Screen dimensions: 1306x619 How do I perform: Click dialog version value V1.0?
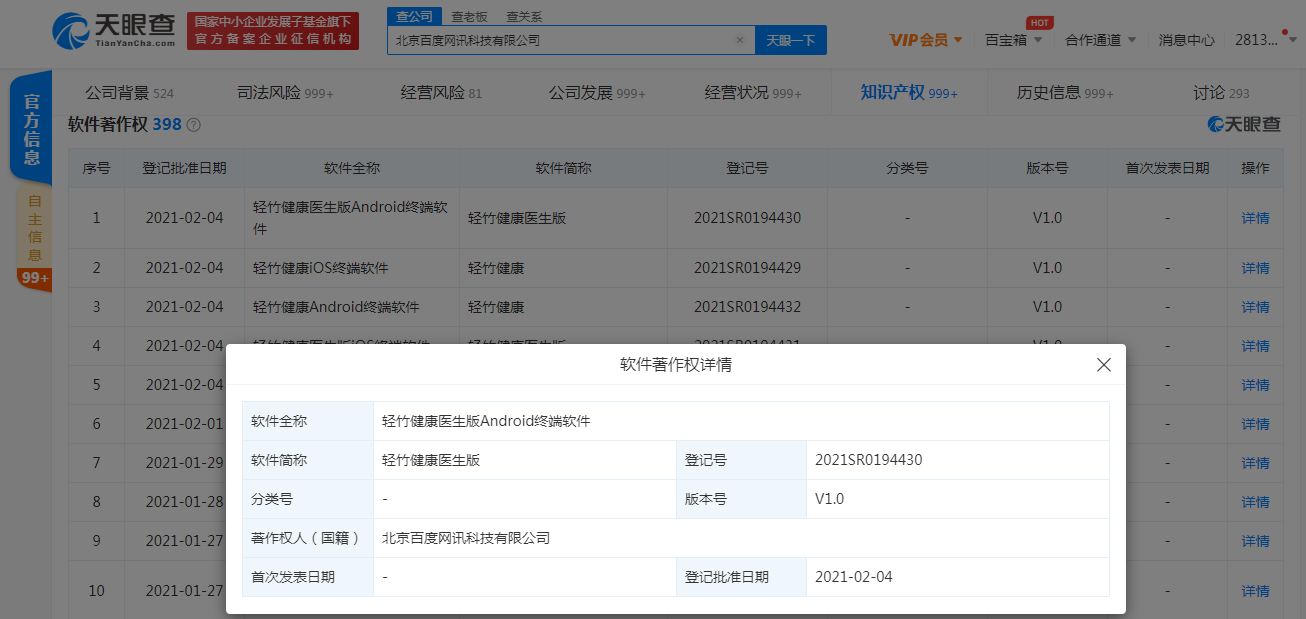coord(830,499)
